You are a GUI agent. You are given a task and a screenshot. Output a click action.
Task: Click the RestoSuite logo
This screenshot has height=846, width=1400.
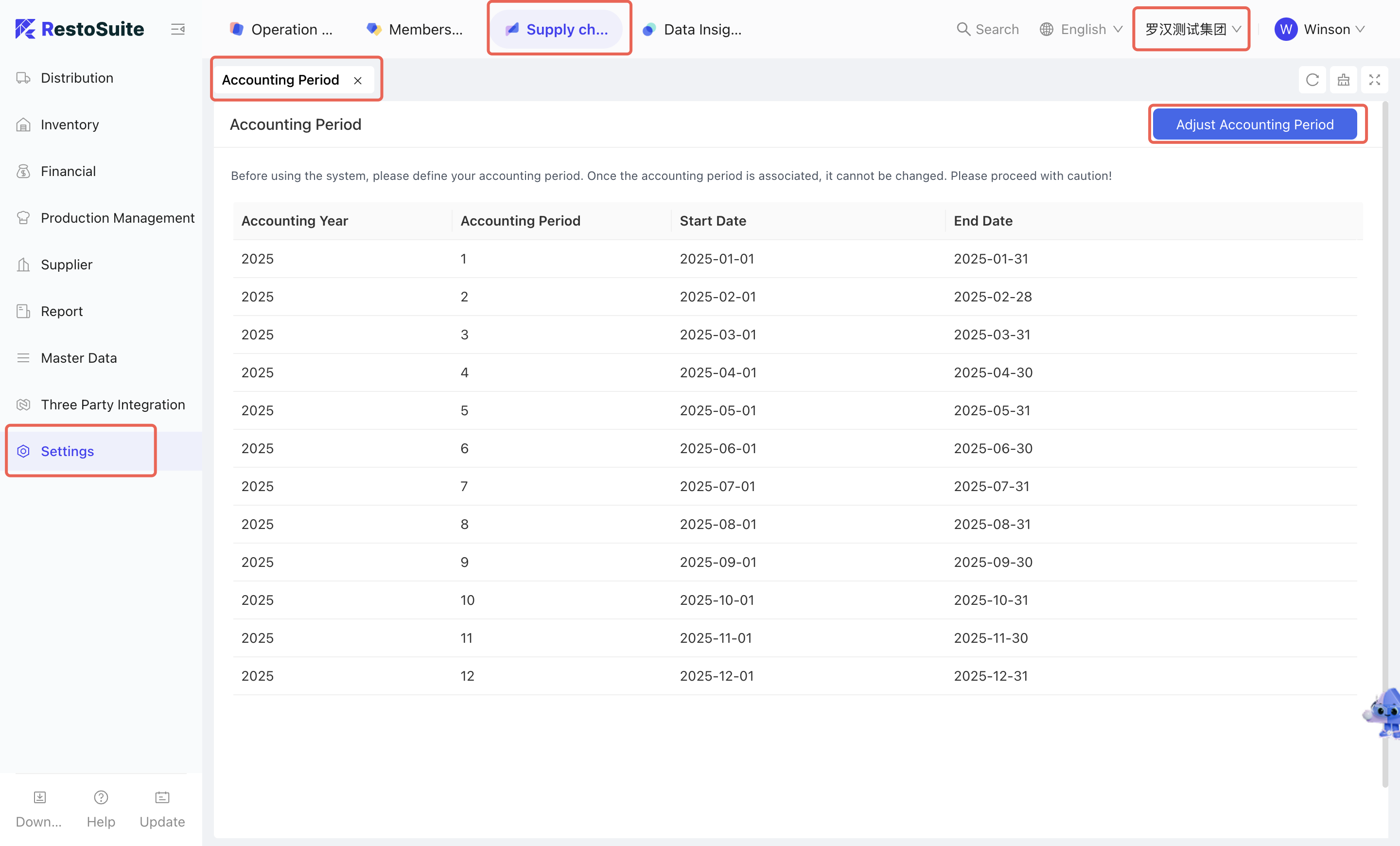click(80, 29)
